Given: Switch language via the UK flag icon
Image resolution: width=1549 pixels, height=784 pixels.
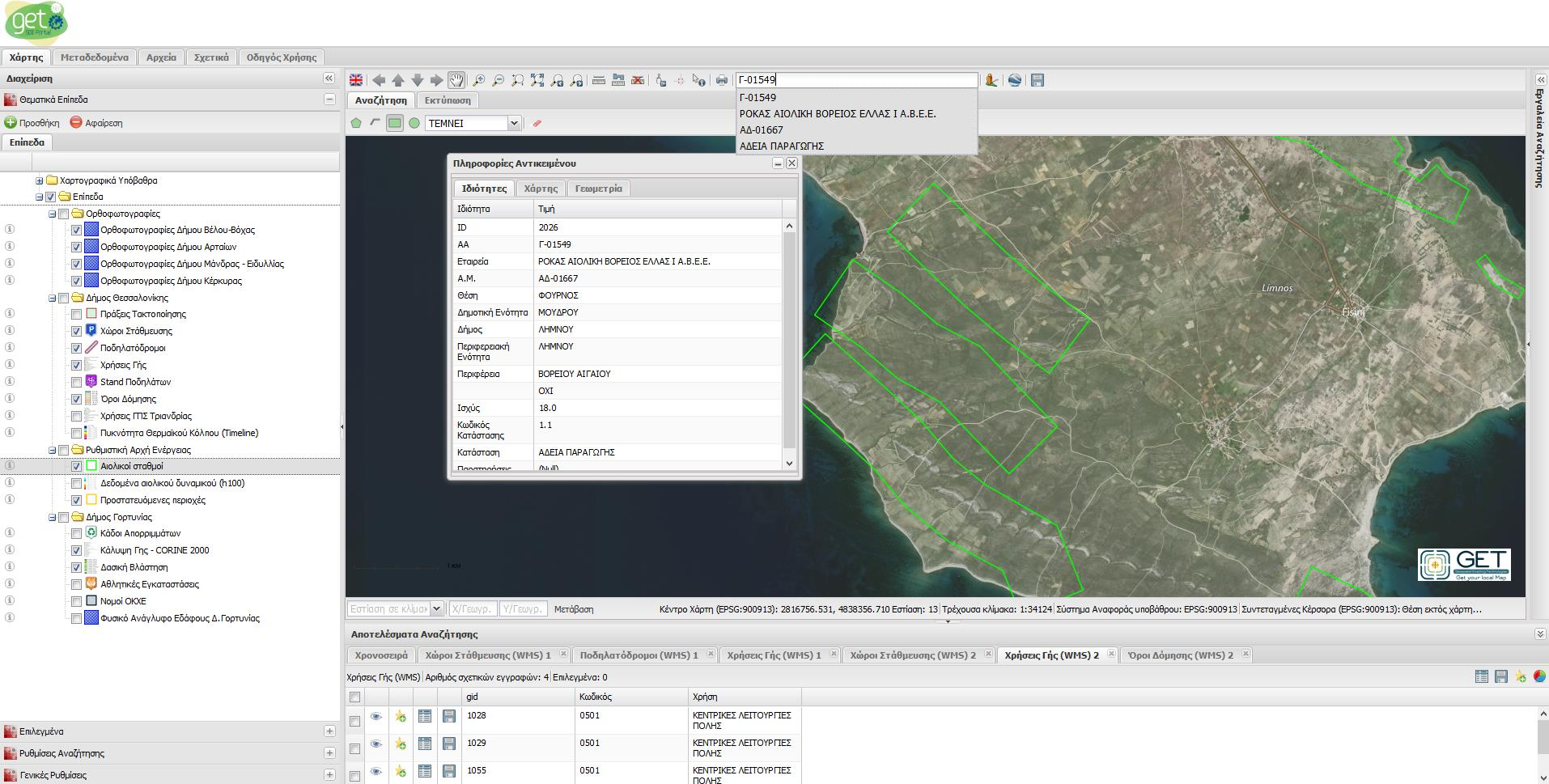Looking at the screenshot, I should [x=356, y=80].
